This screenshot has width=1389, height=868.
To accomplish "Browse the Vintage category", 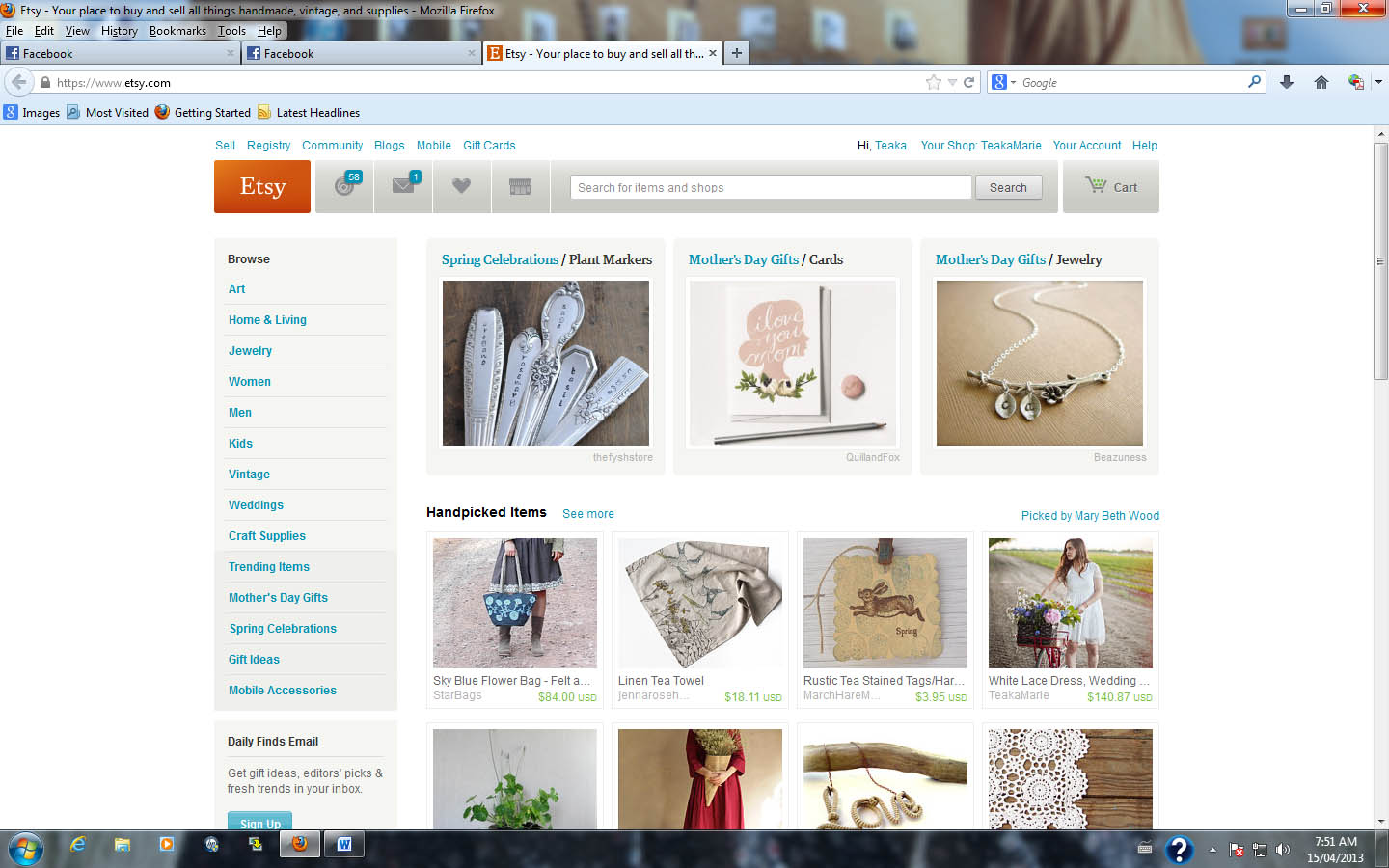I will [x=249, y=474].
